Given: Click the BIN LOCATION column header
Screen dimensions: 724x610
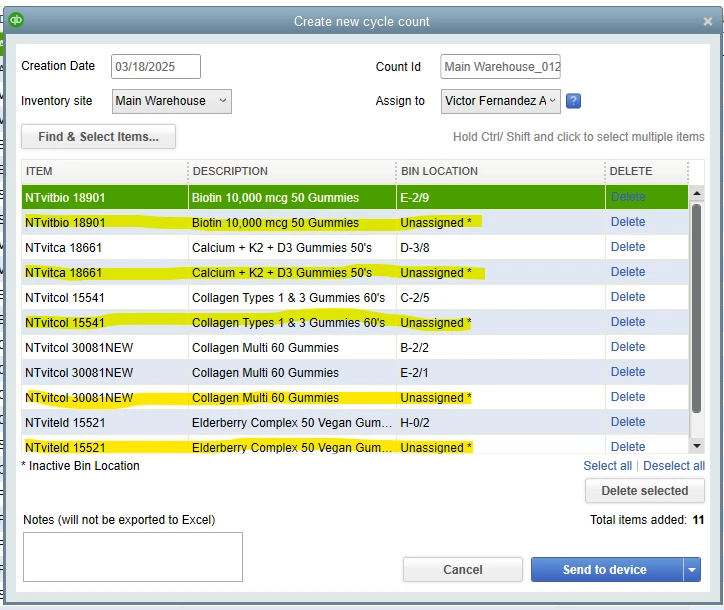Looking at the screenshot, I should pyautogui.click(x=501, y=171).
